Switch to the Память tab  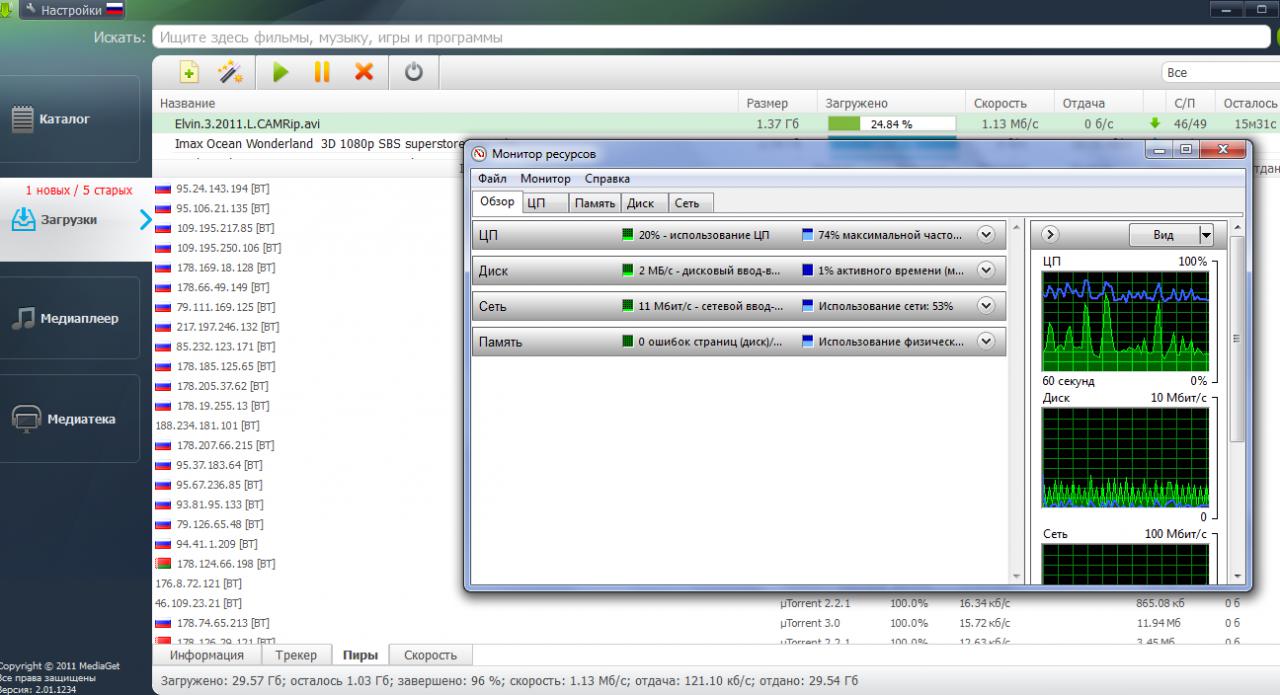(594, 203)
